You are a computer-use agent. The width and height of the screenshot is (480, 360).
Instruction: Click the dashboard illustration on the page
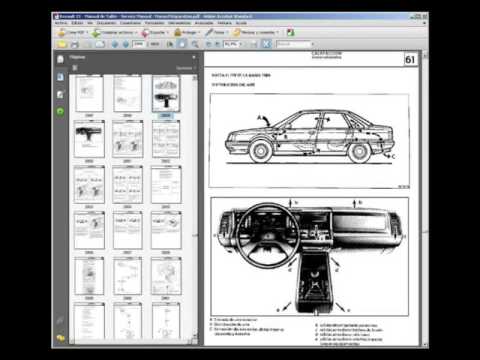click(x=310, y=257)
